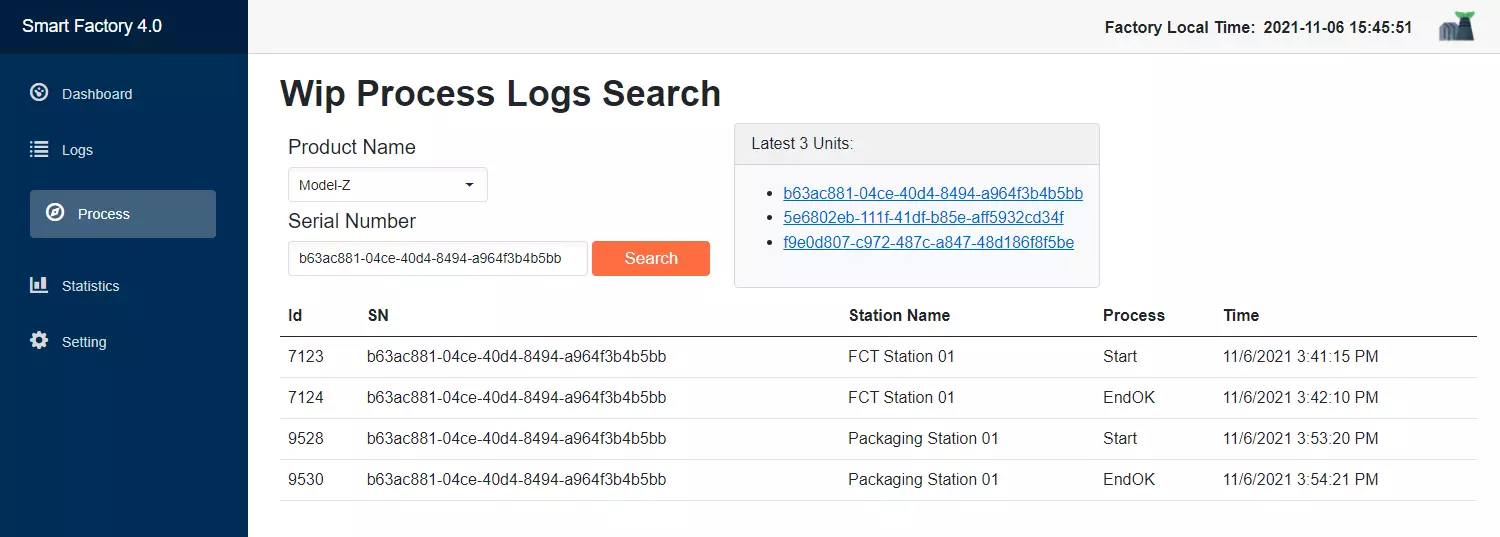Screen dimensions: 1500x537
Task: Go to the Statistics menu item
Action: (x=90, y=286)
